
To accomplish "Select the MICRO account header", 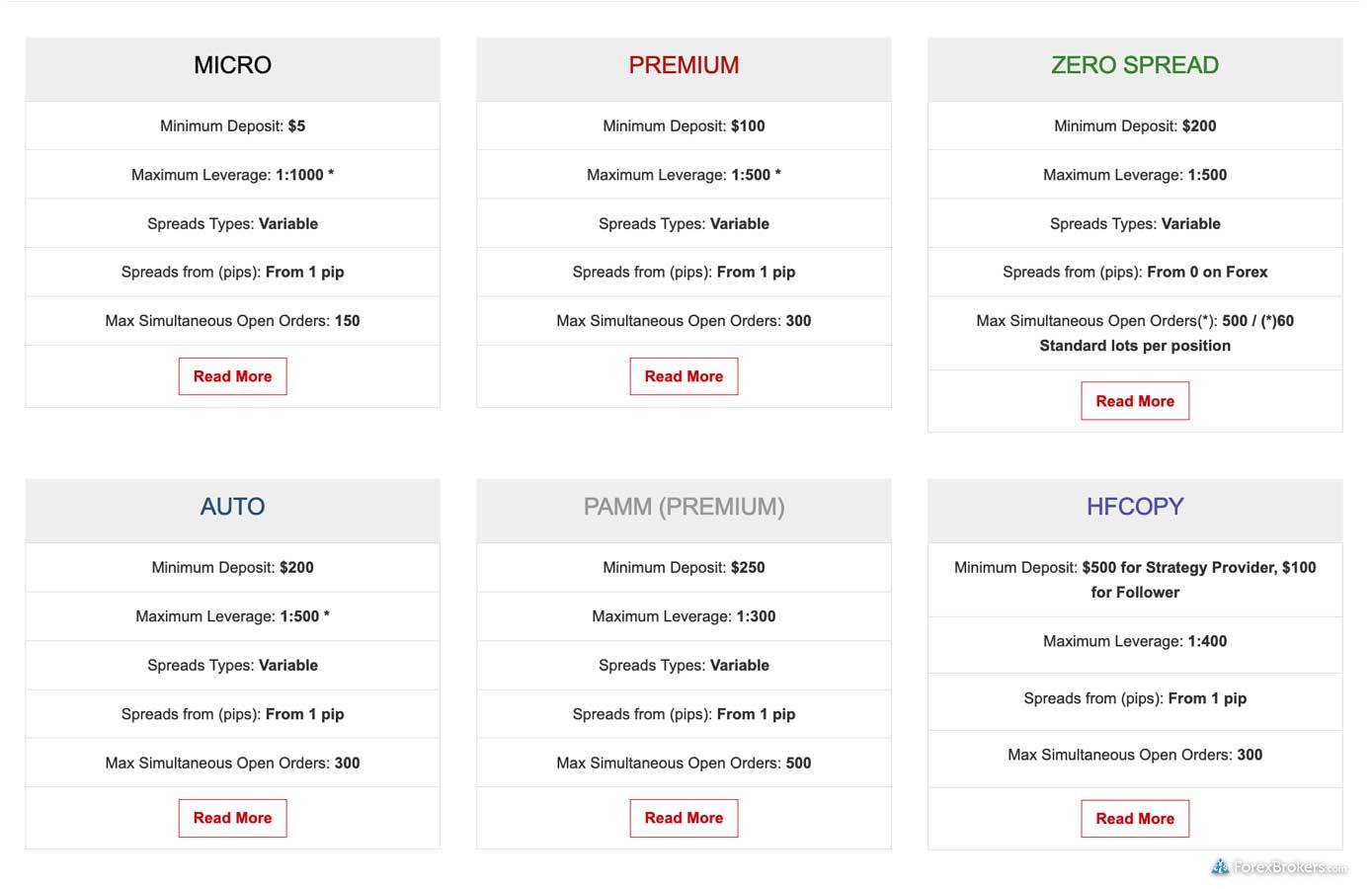I will pyautogui.click(x=232, y=65).
